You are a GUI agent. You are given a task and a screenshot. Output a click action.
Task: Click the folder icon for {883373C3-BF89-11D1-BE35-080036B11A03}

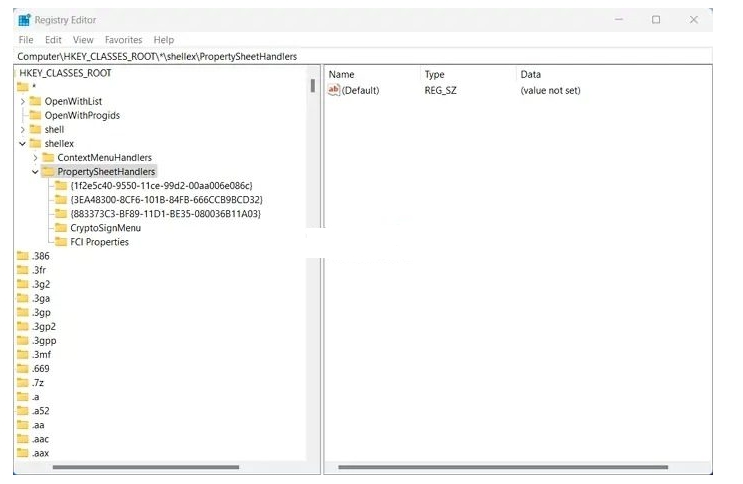pyautogui.click(x=61, y=214)
